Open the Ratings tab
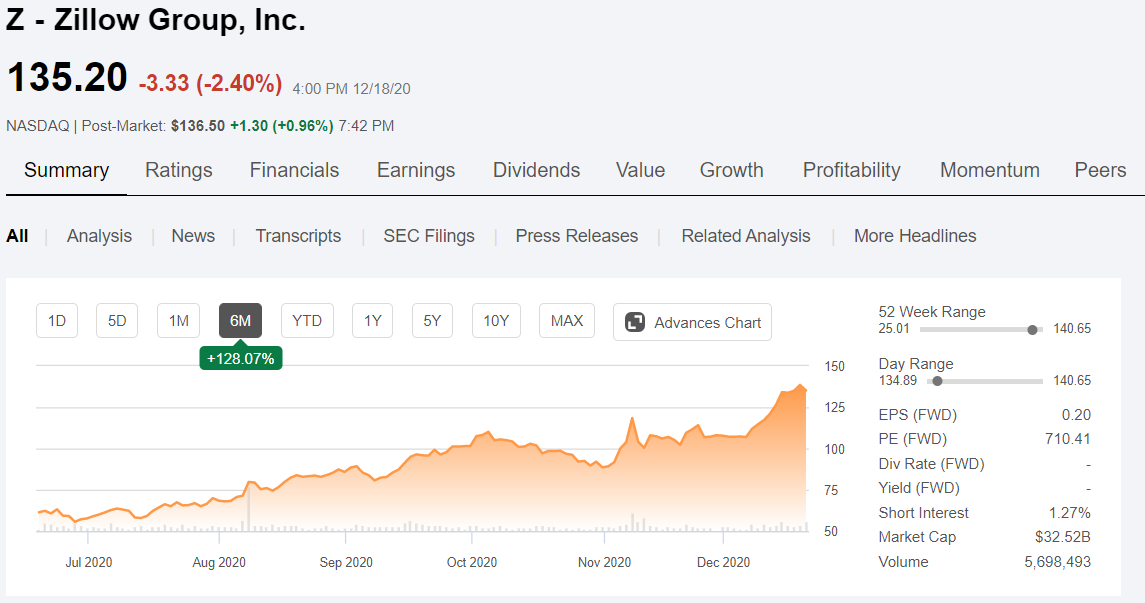This screenshot has height=603, width=1145. (x=179, y=170)
